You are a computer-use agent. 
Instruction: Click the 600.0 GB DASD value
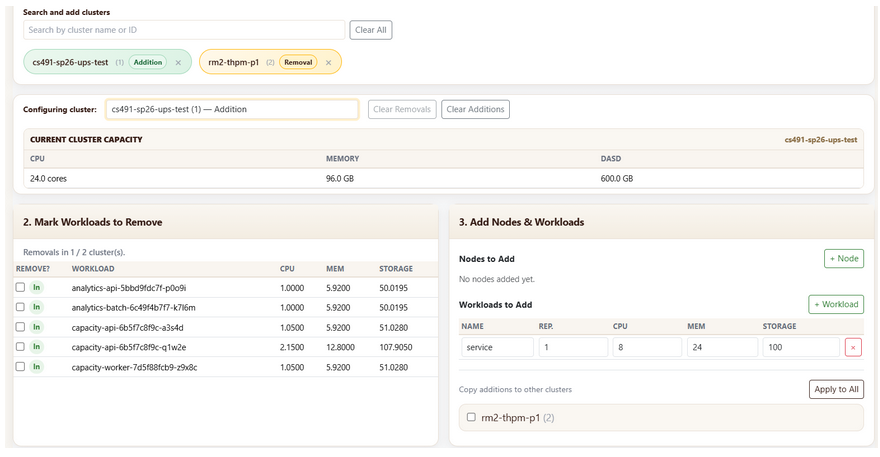[x=617, y=179]
